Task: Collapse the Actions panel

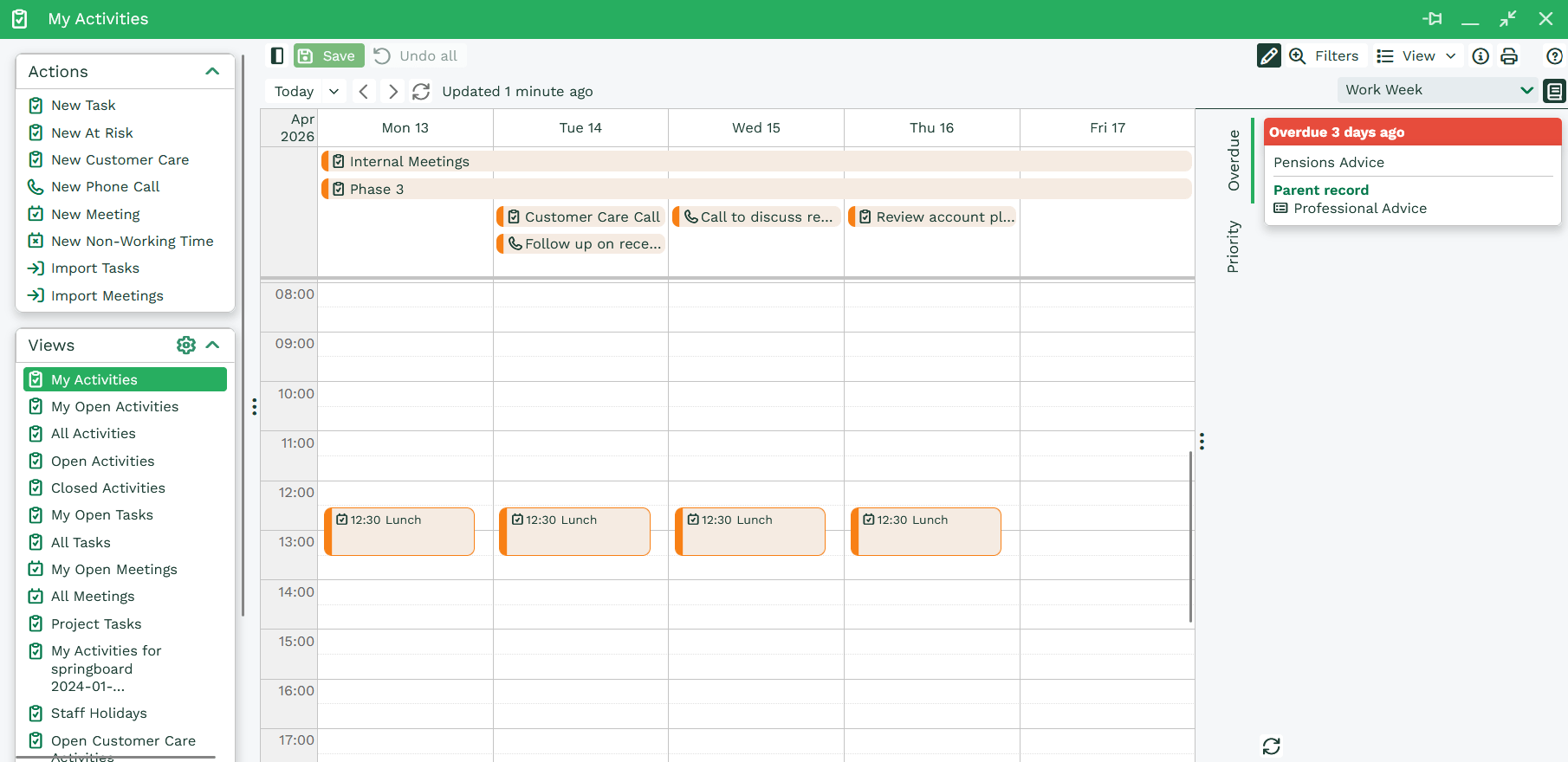Action: (212, 72)
